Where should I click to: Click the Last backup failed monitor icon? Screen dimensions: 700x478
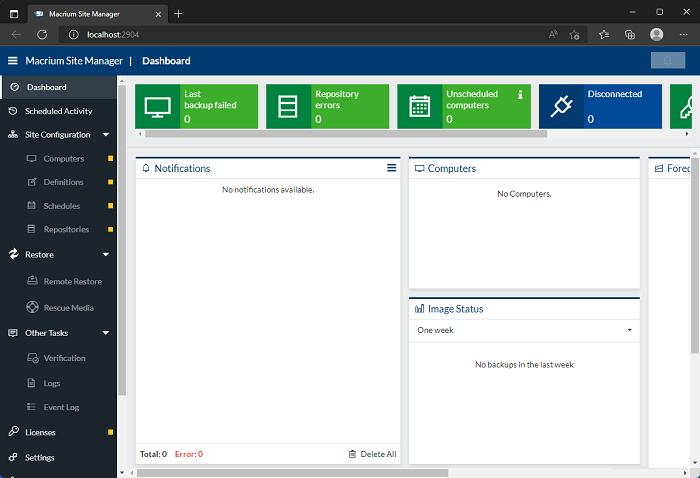coord(158,106)
